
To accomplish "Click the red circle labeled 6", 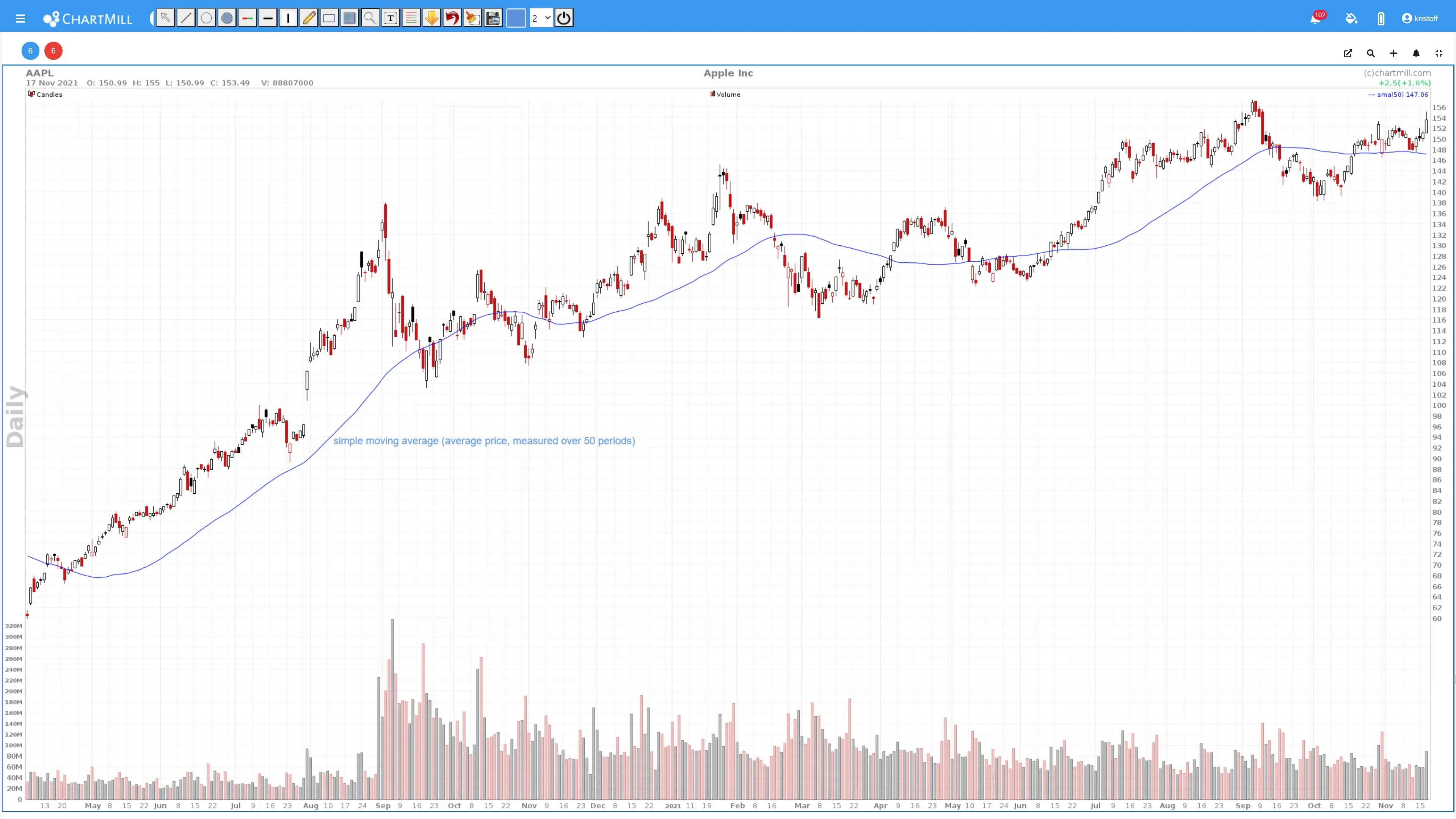I will tap(54, 51).
